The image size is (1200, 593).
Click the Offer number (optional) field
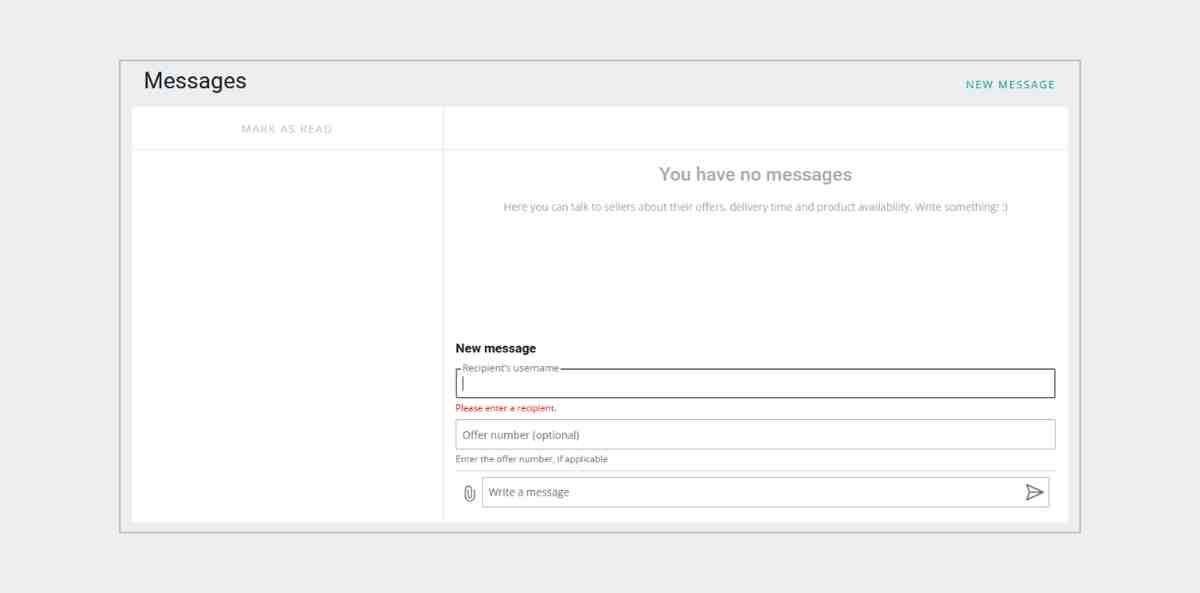click(755, 435)
